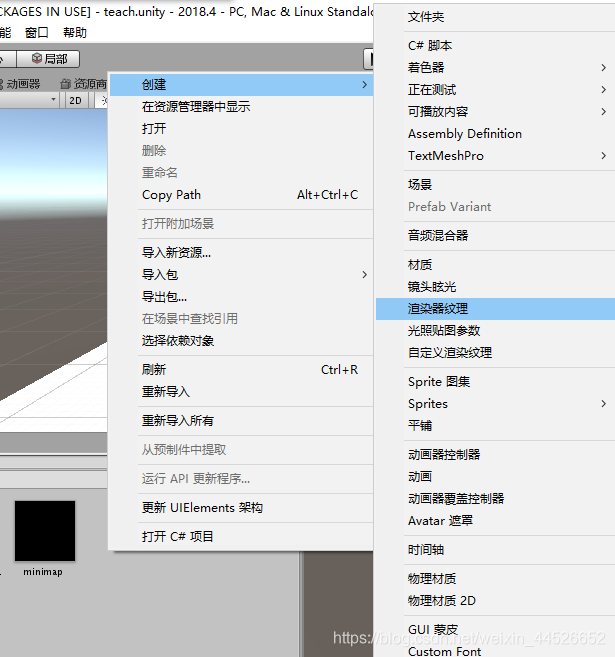
Task: Expand the Sprites submenu
Action: 495,404
